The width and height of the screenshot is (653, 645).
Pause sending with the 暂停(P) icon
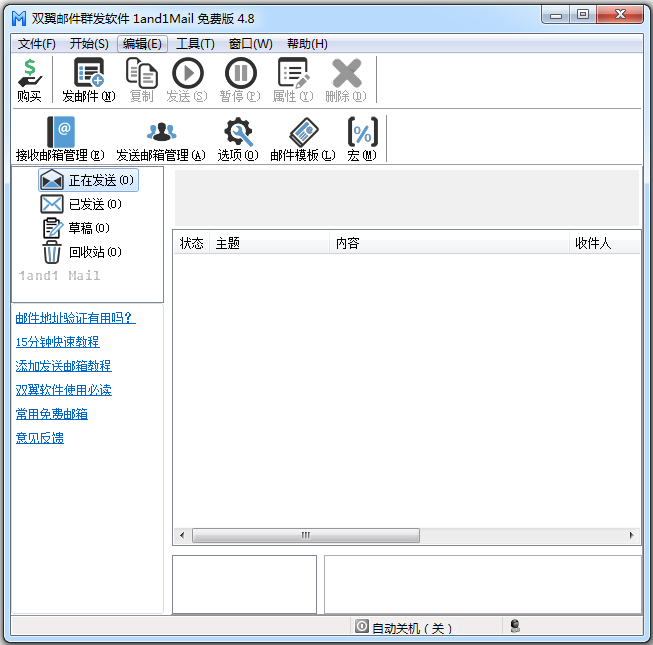[x=240, y=80]
